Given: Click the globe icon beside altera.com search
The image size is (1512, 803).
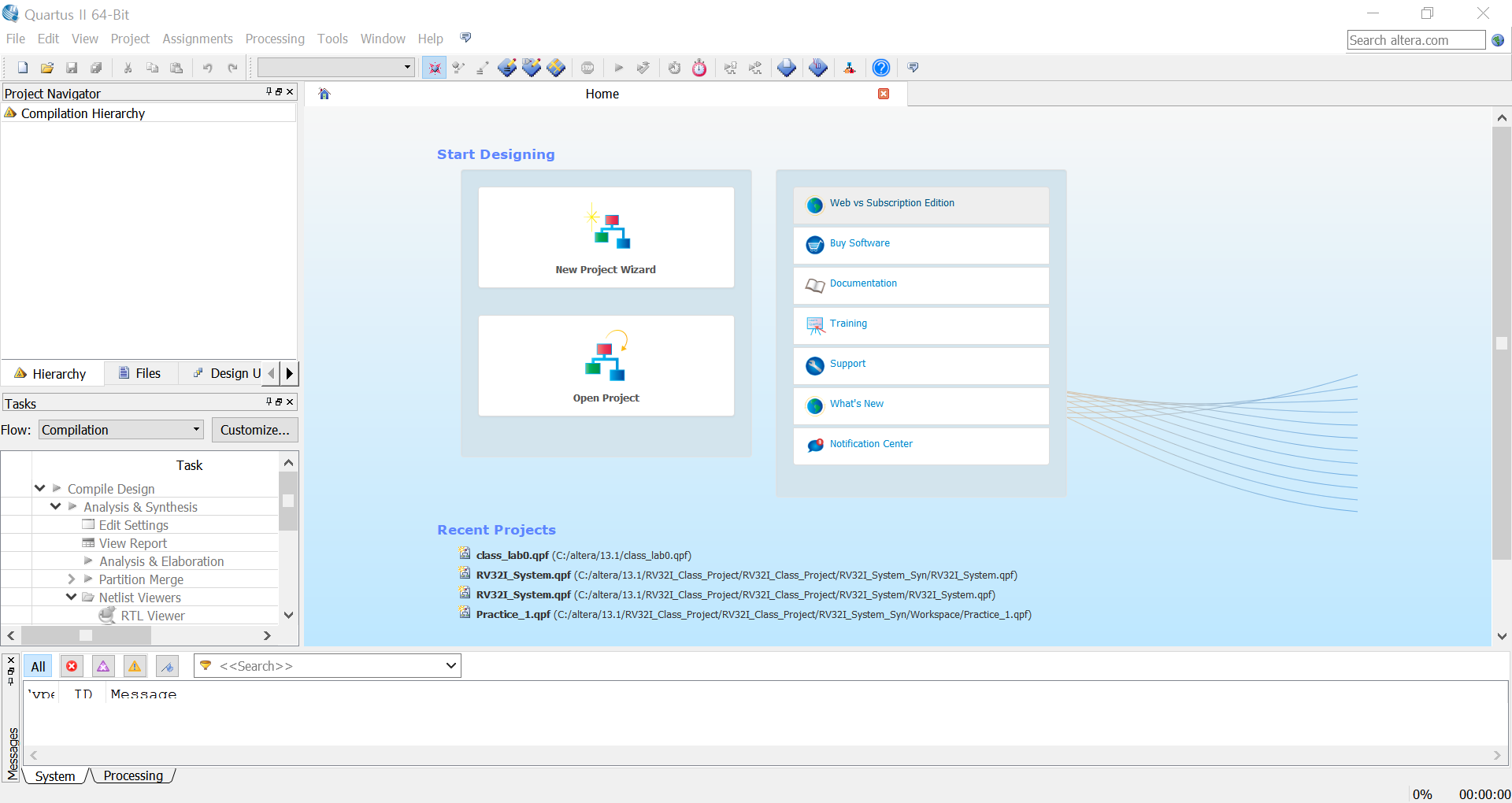Looking at the screenshot, I should [x=1498, y=40].
